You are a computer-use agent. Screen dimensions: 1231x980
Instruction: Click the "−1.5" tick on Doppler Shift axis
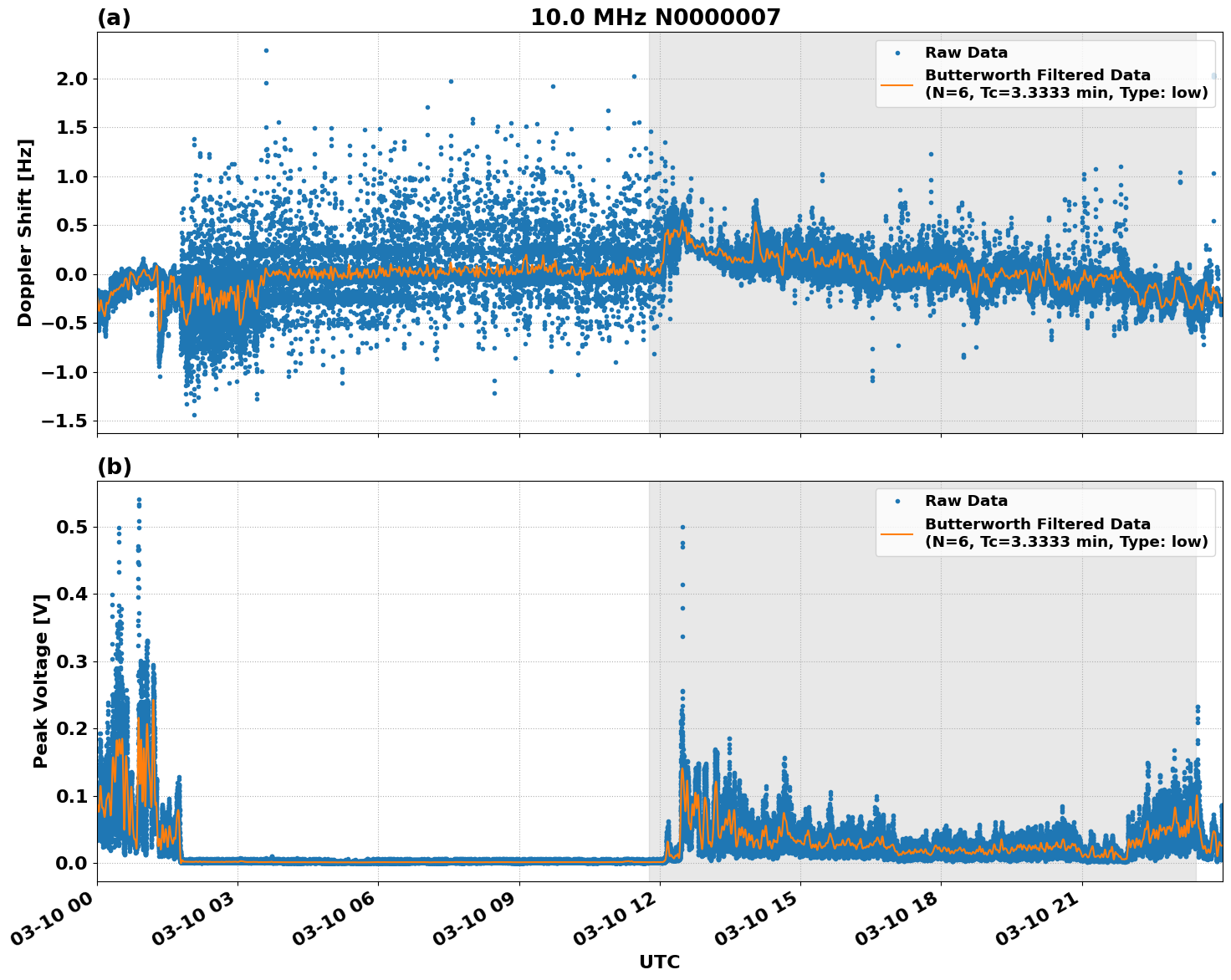[x=64, y=421]
